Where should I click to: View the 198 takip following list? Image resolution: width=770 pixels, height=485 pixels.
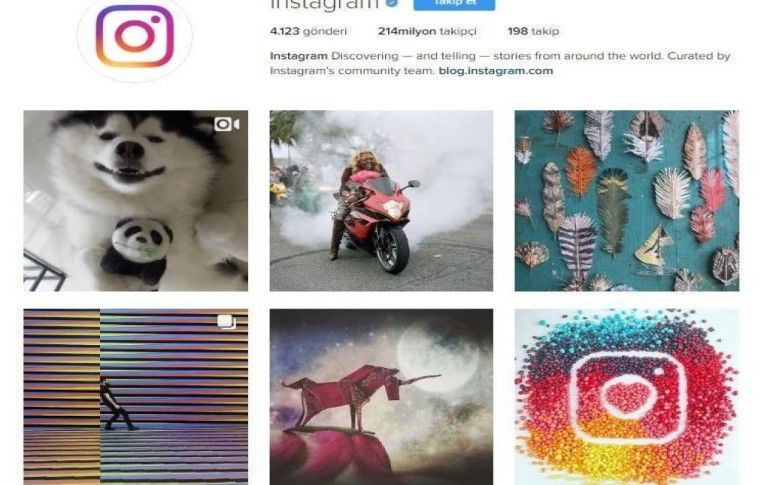pyautogui.click(x=533, y=31)
